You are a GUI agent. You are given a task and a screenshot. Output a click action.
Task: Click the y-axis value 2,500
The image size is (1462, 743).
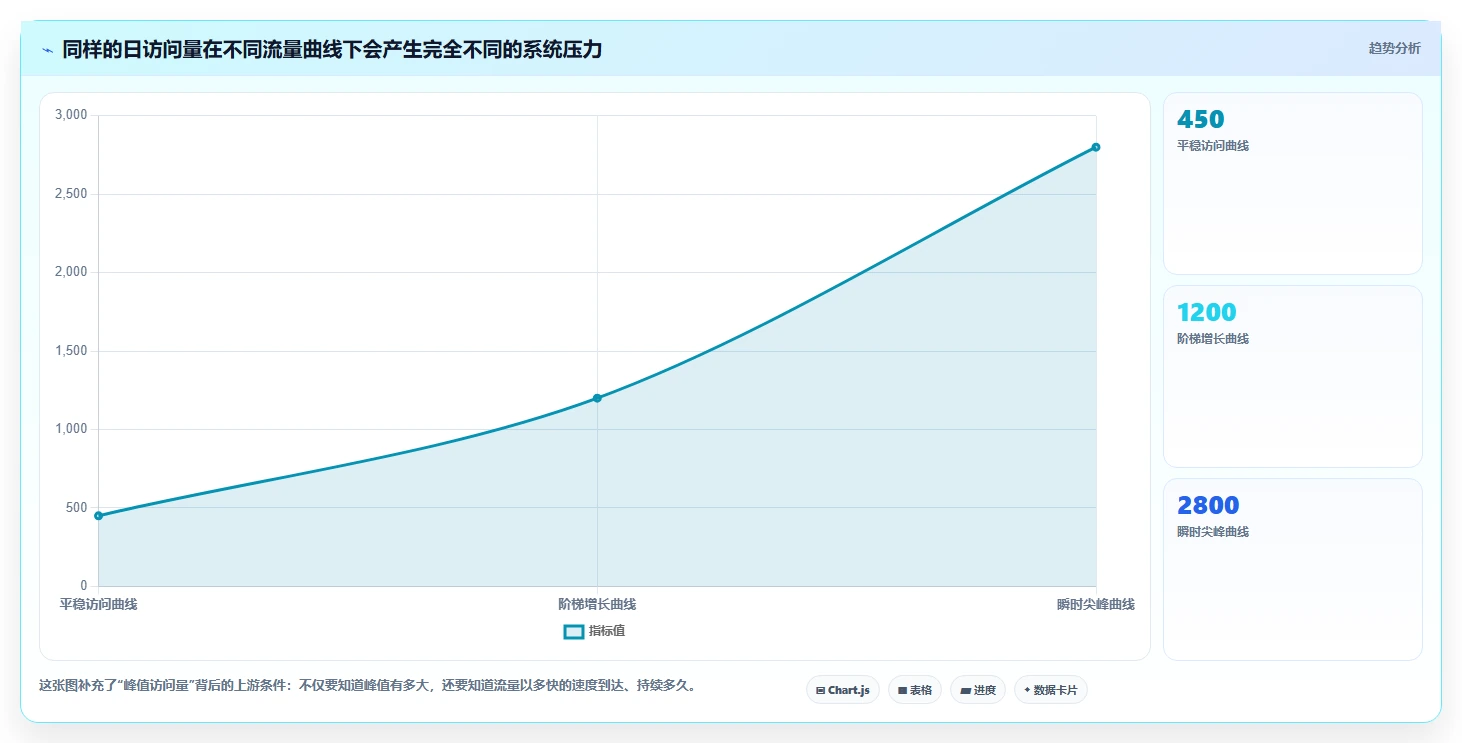click(x=71, y=194)
